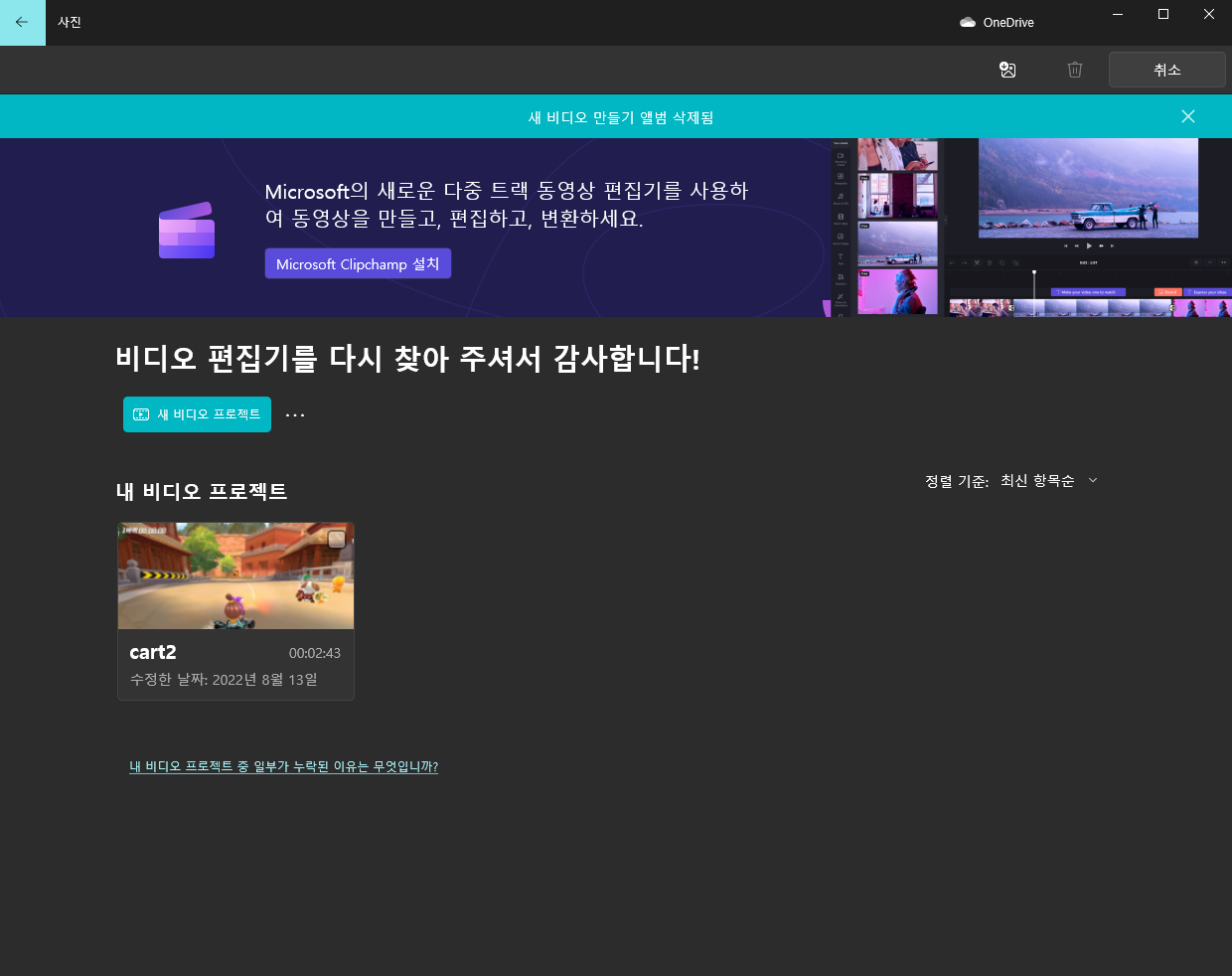Click the Clipchamp logo icon
This screenshot has height=976, width=1232.
(x=187, y=231)
